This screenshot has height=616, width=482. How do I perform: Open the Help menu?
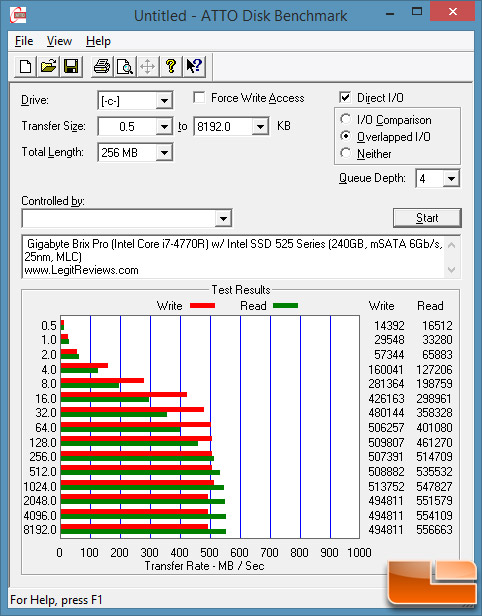pyautogui.click(x=98, y=41)
